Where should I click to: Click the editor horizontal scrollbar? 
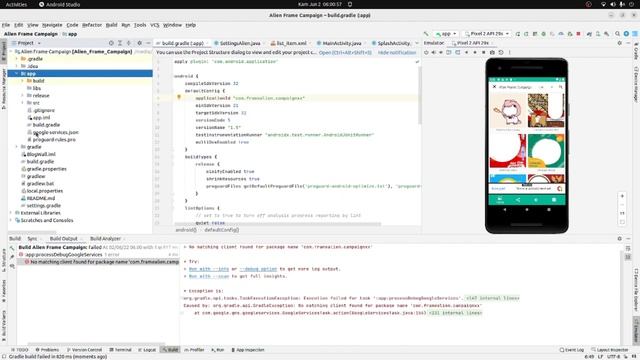(278, 224)
